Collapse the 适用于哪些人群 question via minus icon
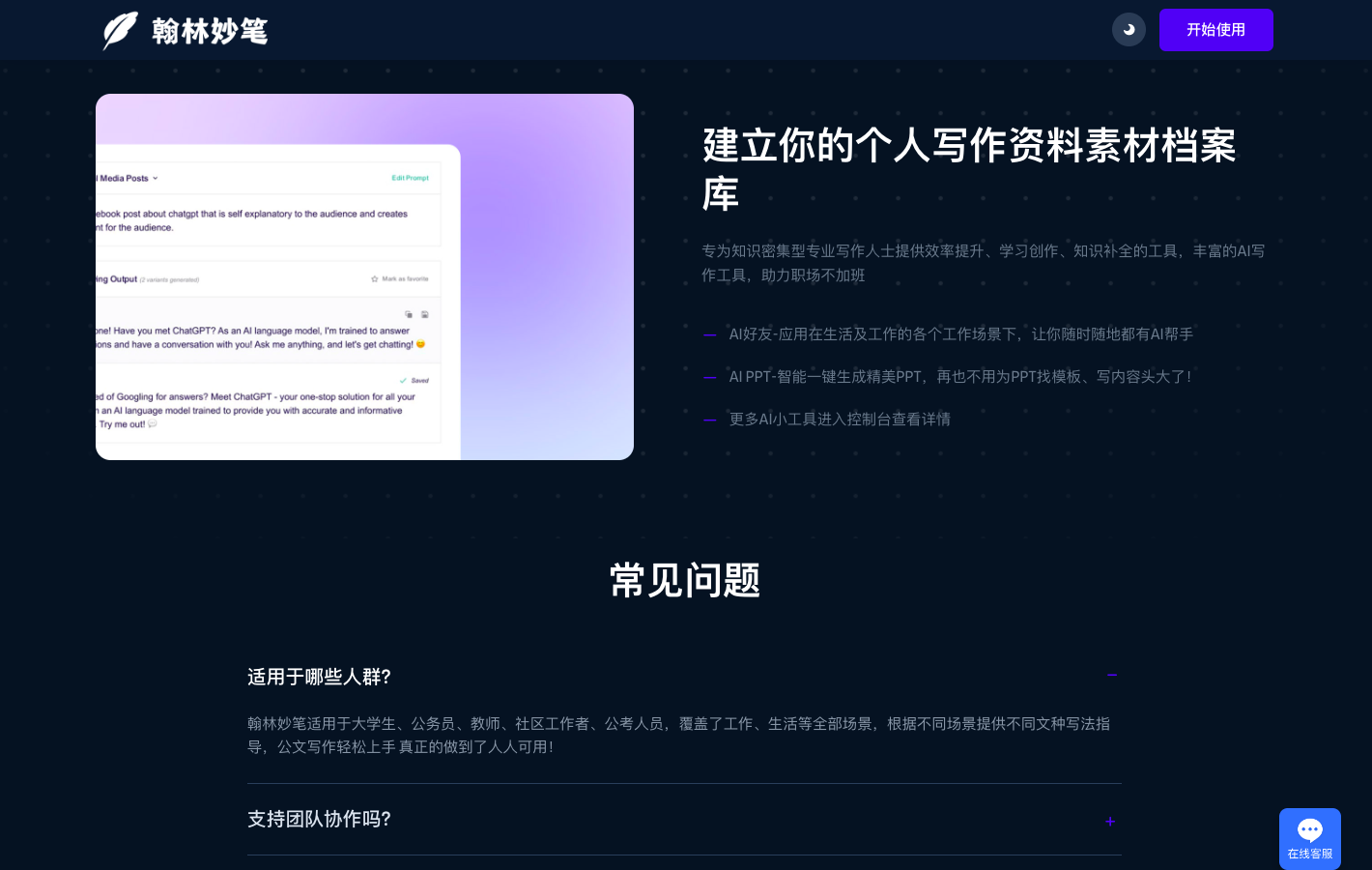This screenshot has width=1372, height=870. point(1111,676)
